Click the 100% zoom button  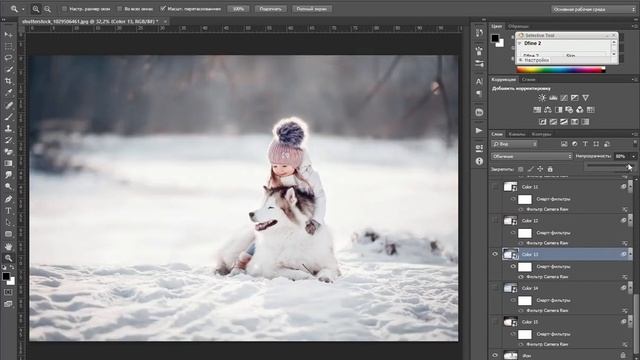click(x=238, y=9)
